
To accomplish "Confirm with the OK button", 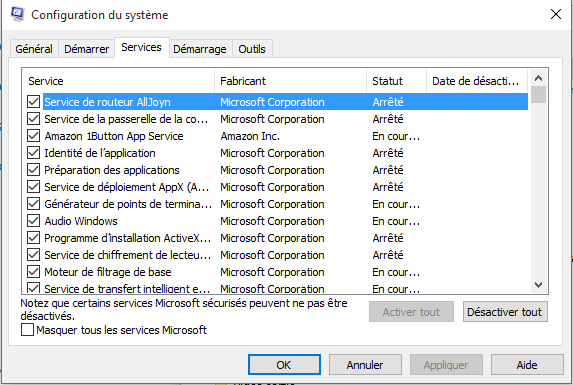I will (284, 365).
